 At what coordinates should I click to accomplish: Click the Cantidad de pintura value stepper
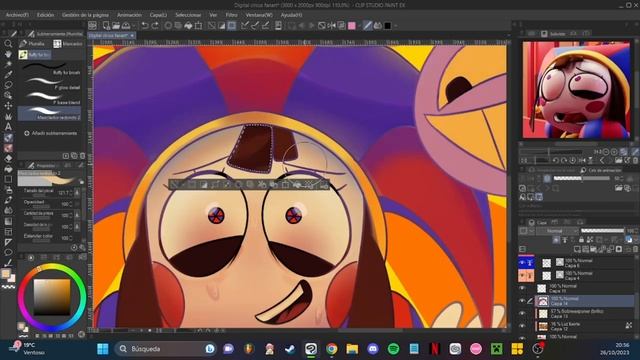[71, 215]
